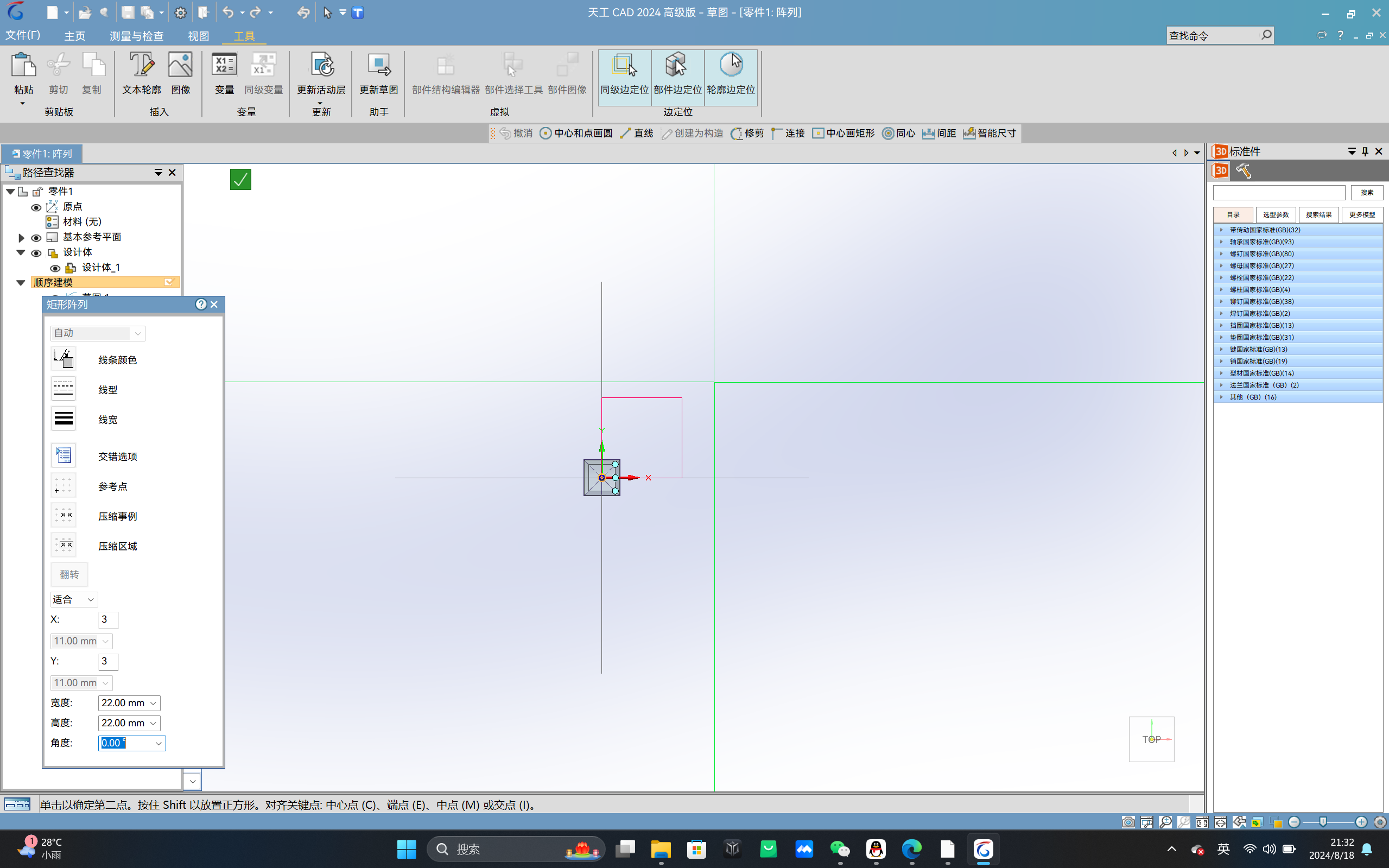1389x868 pixels.
Task: Click the settings gear in quick access toolbar
Action: pos(180,12)
